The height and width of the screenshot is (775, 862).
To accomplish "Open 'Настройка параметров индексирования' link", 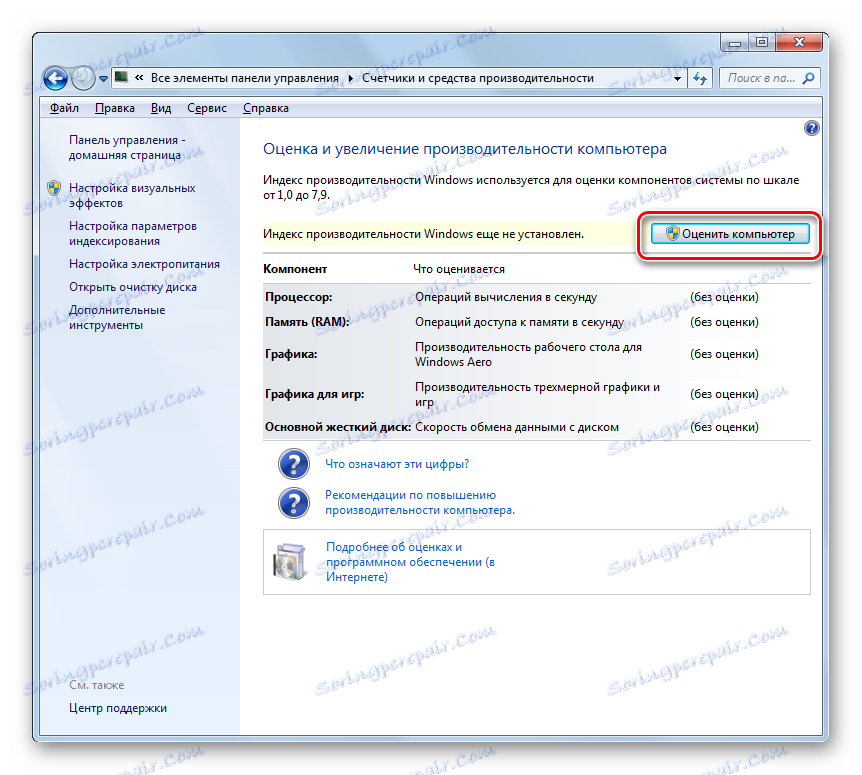I will [132, 233].
